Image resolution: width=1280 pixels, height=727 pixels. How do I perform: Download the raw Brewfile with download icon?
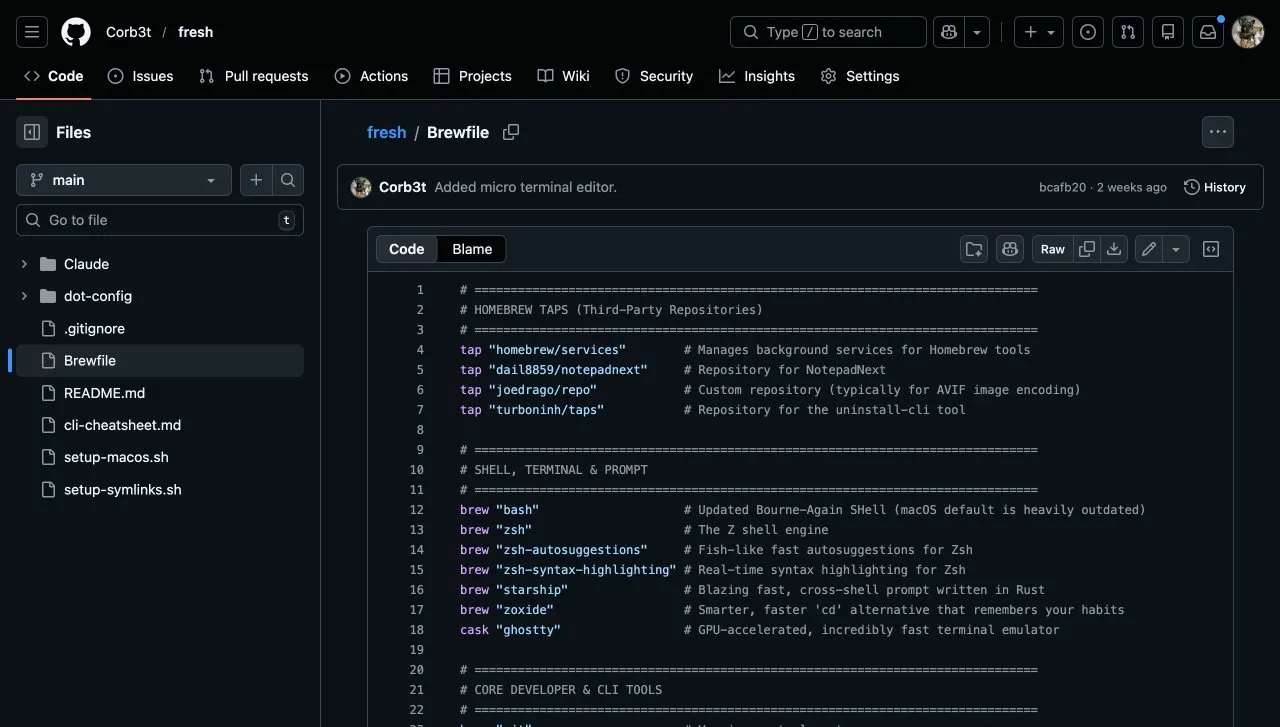[x=1114, y=249]
